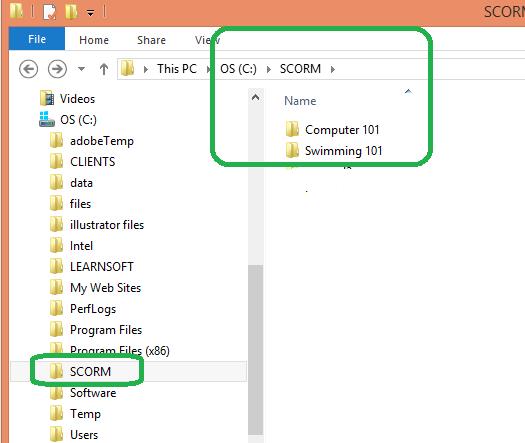Select the SCORM folder in tree

pos(90,372)
